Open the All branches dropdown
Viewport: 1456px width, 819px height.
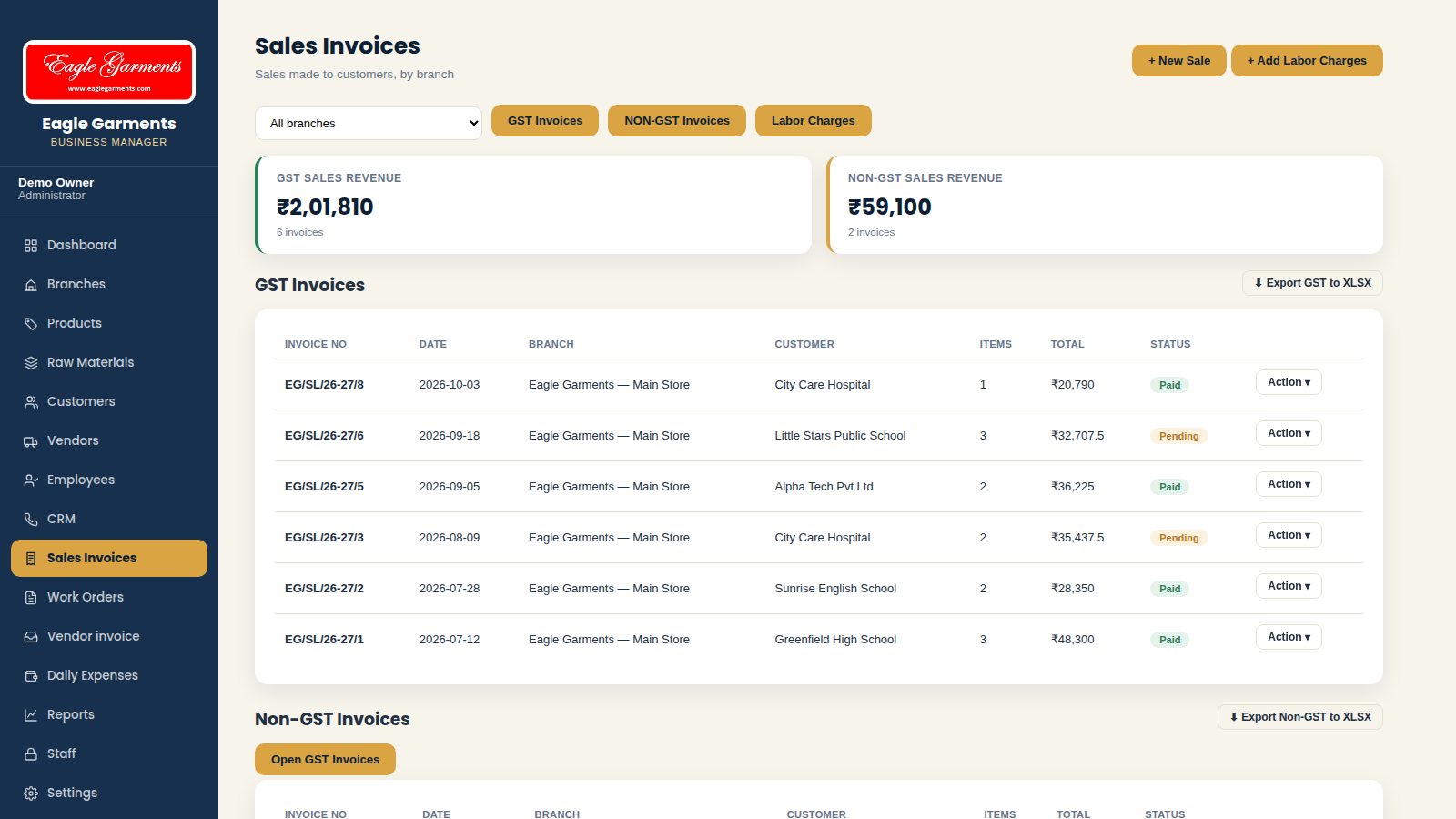point(369,123)
